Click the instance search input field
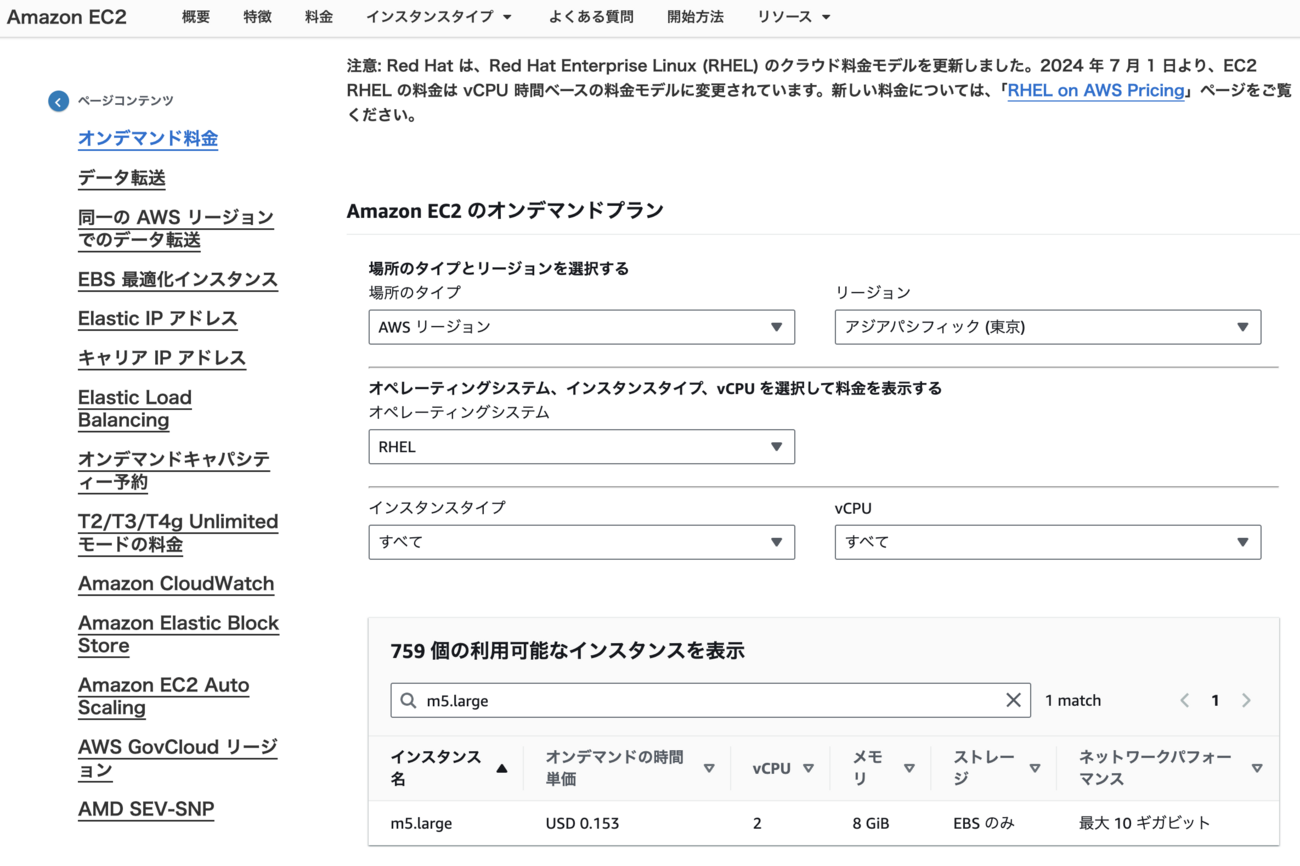 coord(700,700)
